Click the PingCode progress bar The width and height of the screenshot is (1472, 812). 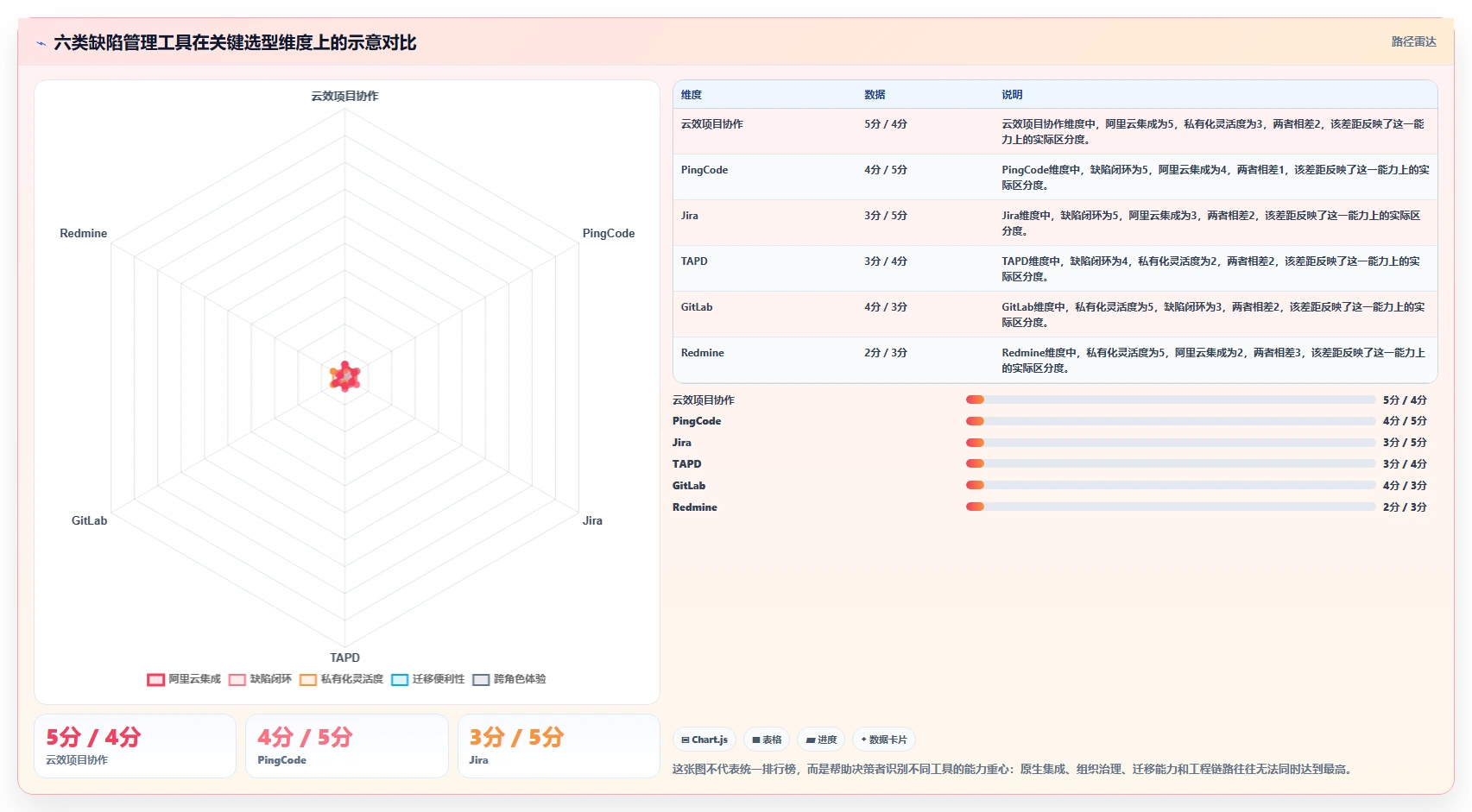click(x=1171, y=421)
